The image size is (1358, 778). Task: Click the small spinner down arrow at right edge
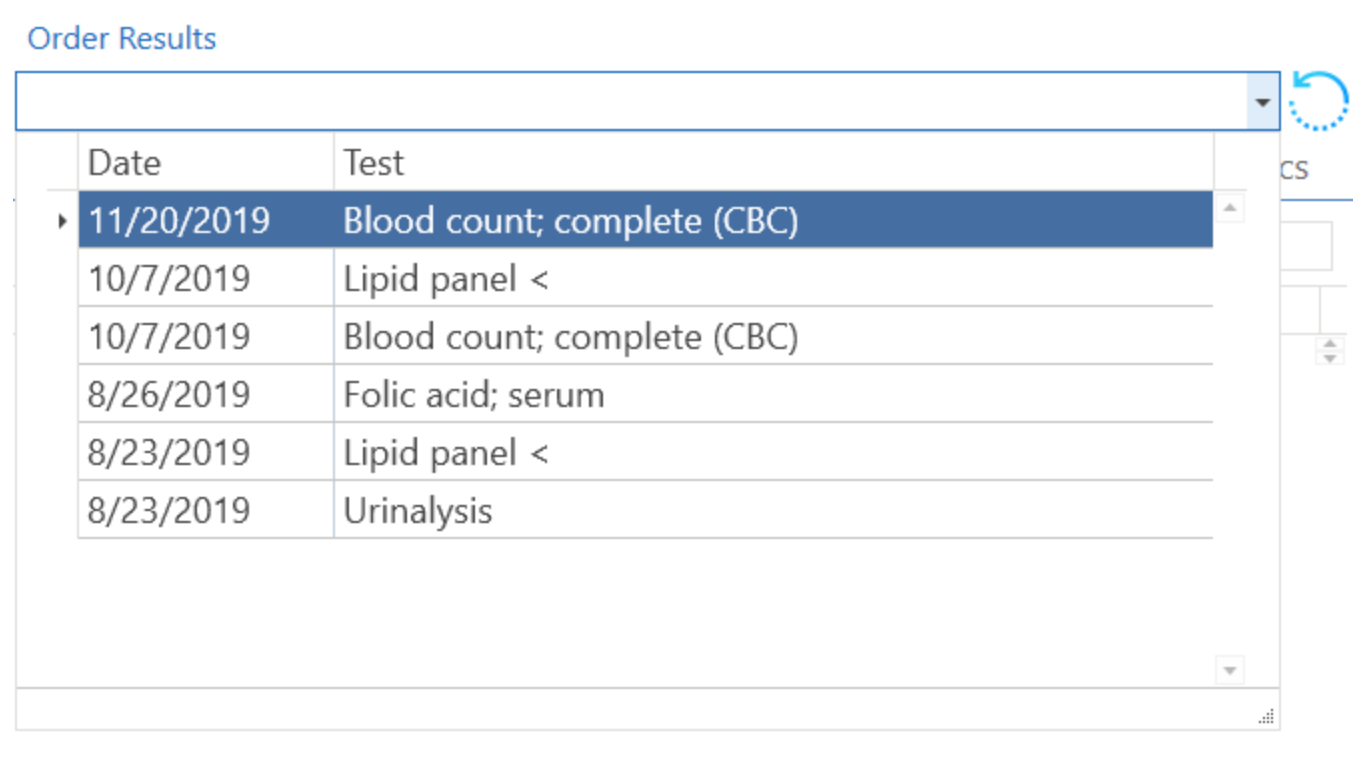(1330, 357)
